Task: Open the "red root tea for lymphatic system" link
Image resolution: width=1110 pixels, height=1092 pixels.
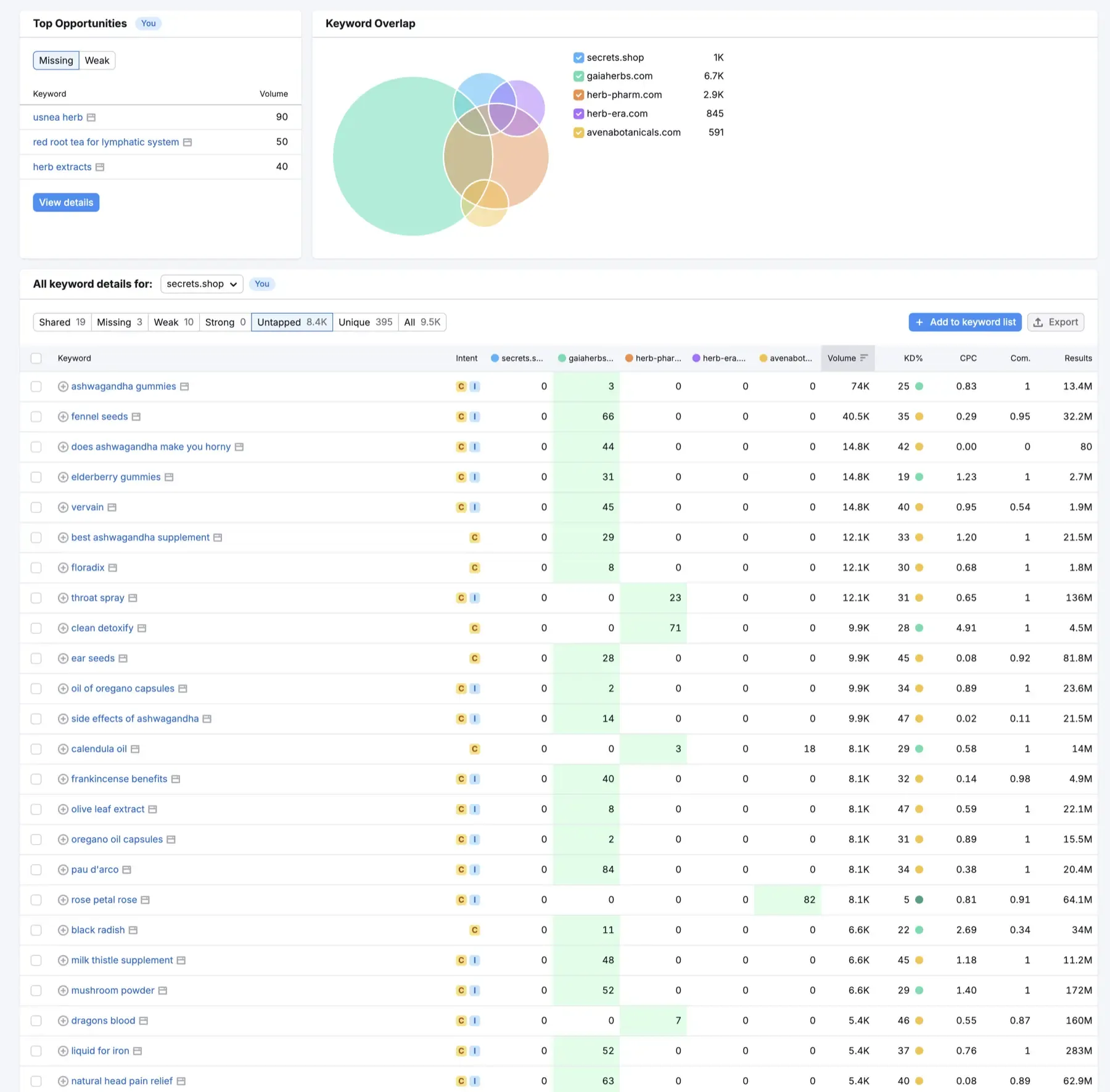Action: pos(105,142)
